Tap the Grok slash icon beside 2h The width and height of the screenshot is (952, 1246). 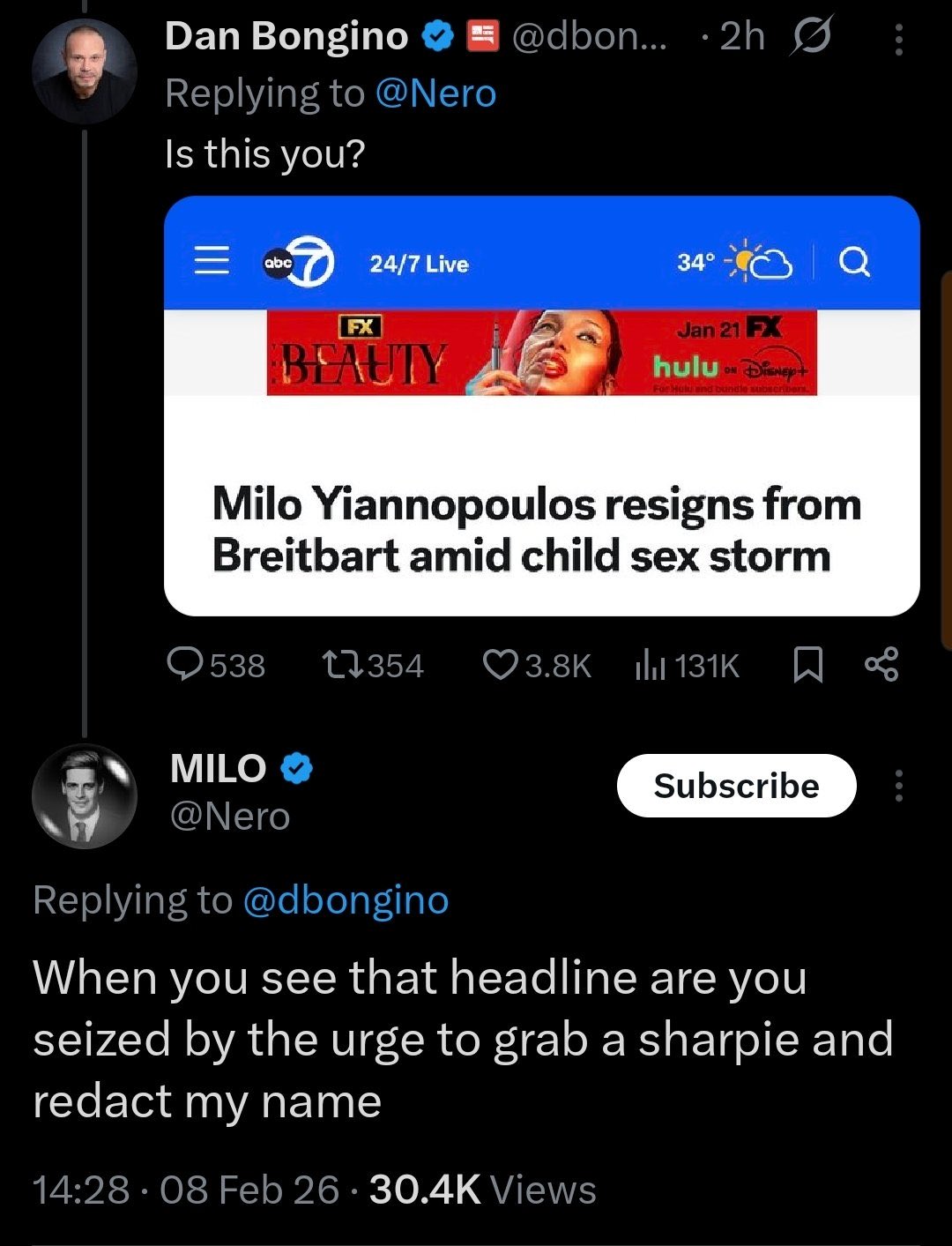pos(812,38)
